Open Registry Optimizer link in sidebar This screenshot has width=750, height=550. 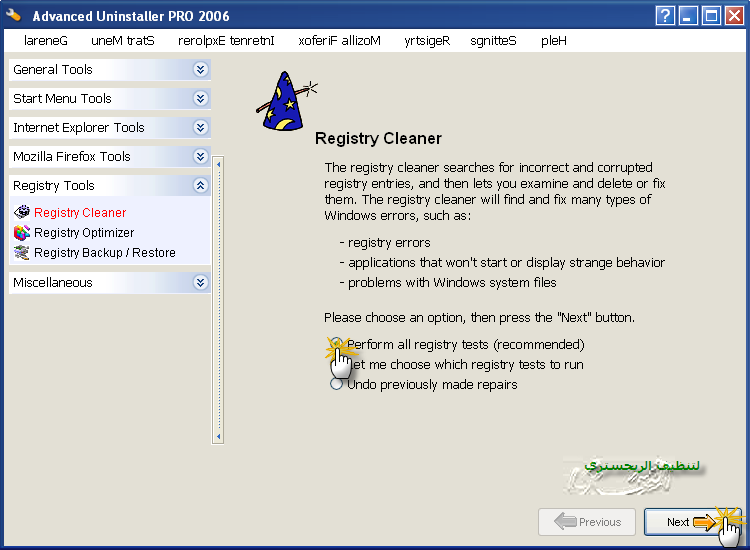pyautogui.click(x=84, y=232)
